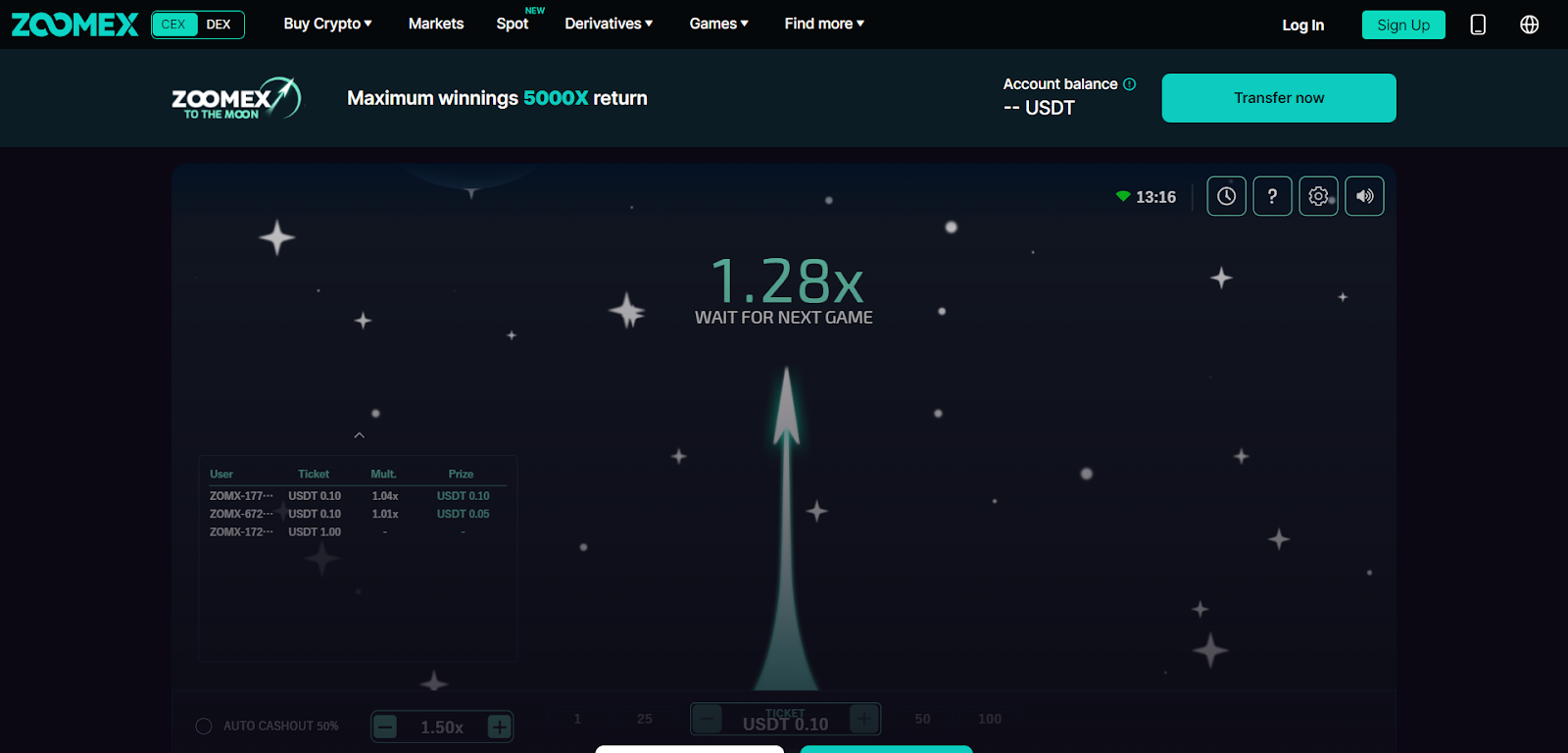Click the Mult. column header
Viewport: 1568px width, 753px height.
pos(383,474)
